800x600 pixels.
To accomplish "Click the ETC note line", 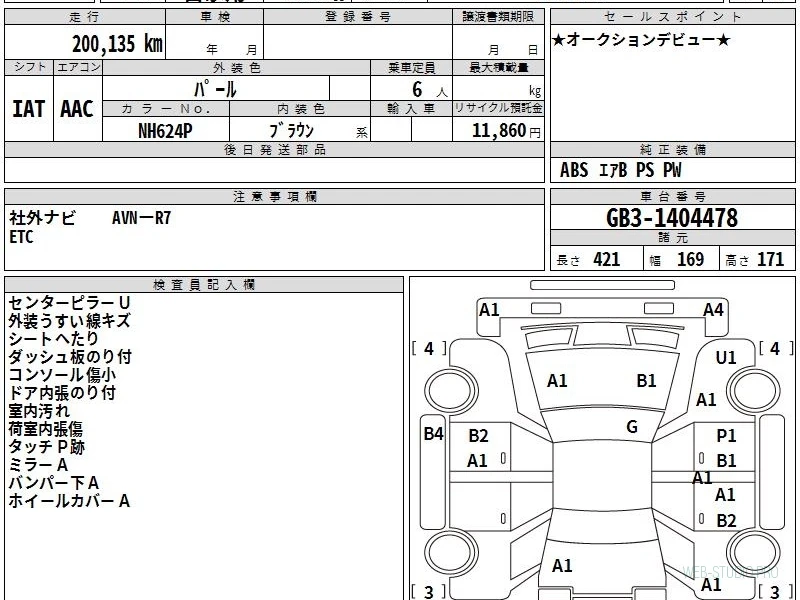I will tap(21, 237).
